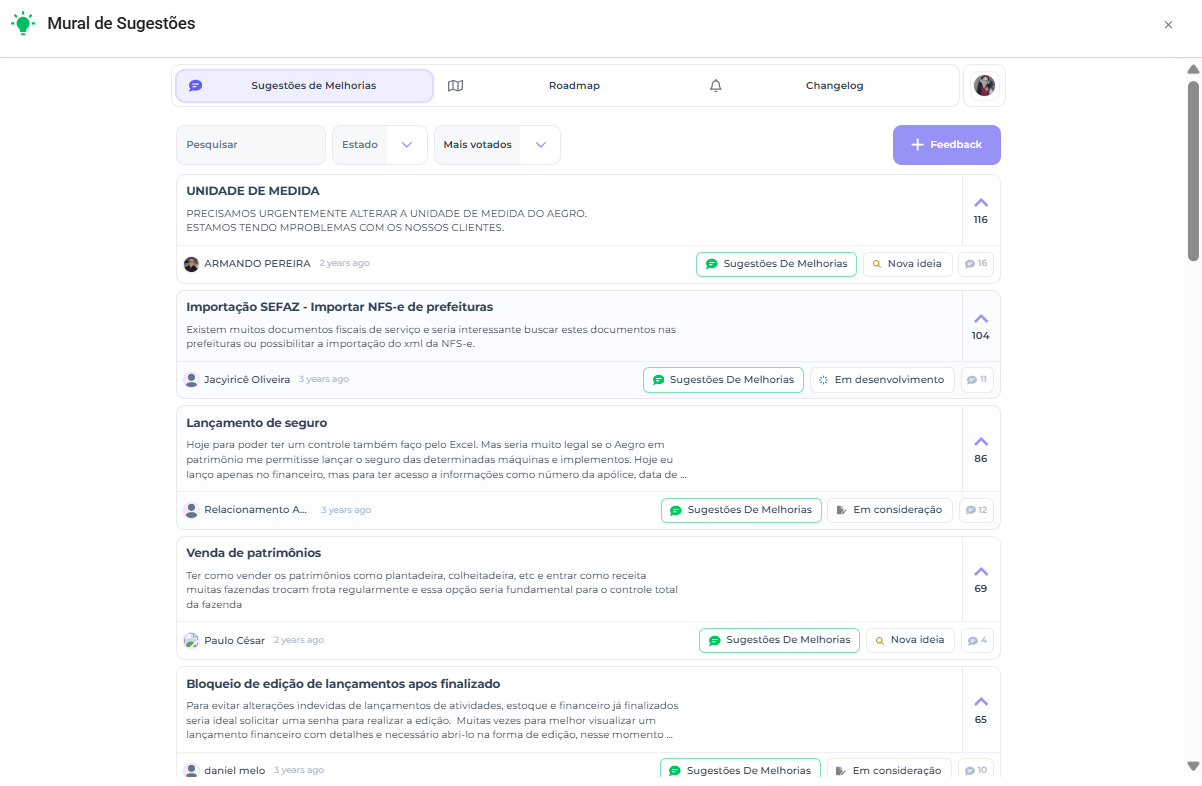Select the Sugestões de Melhorias tab

(x=304, y=86)
